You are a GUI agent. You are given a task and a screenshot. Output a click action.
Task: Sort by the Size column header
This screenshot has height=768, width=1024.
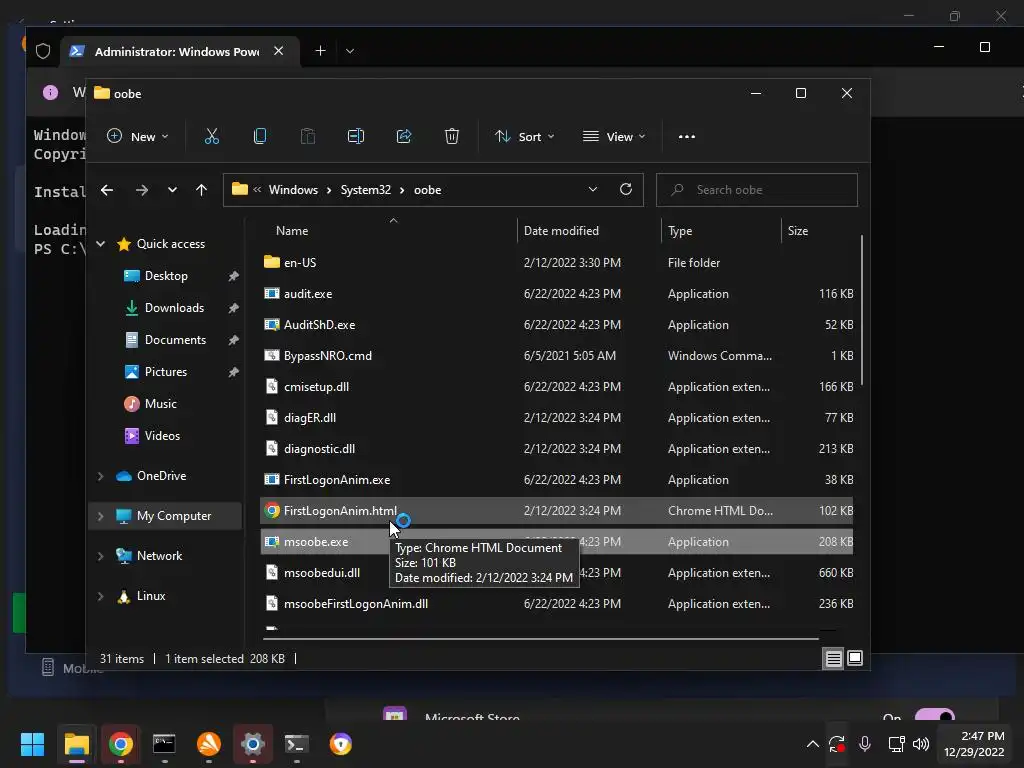coord(797,231)
